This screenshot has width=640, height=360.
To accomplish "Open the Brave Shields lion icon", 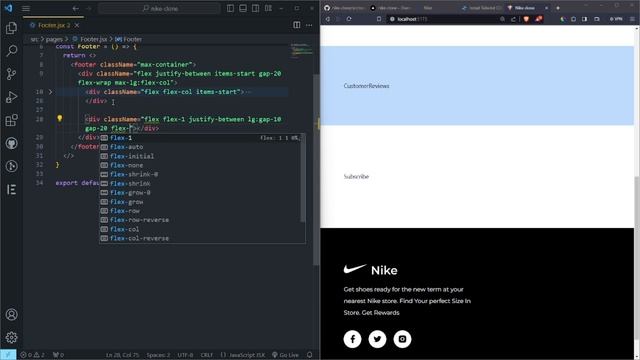I will click(x=526, y=19).
